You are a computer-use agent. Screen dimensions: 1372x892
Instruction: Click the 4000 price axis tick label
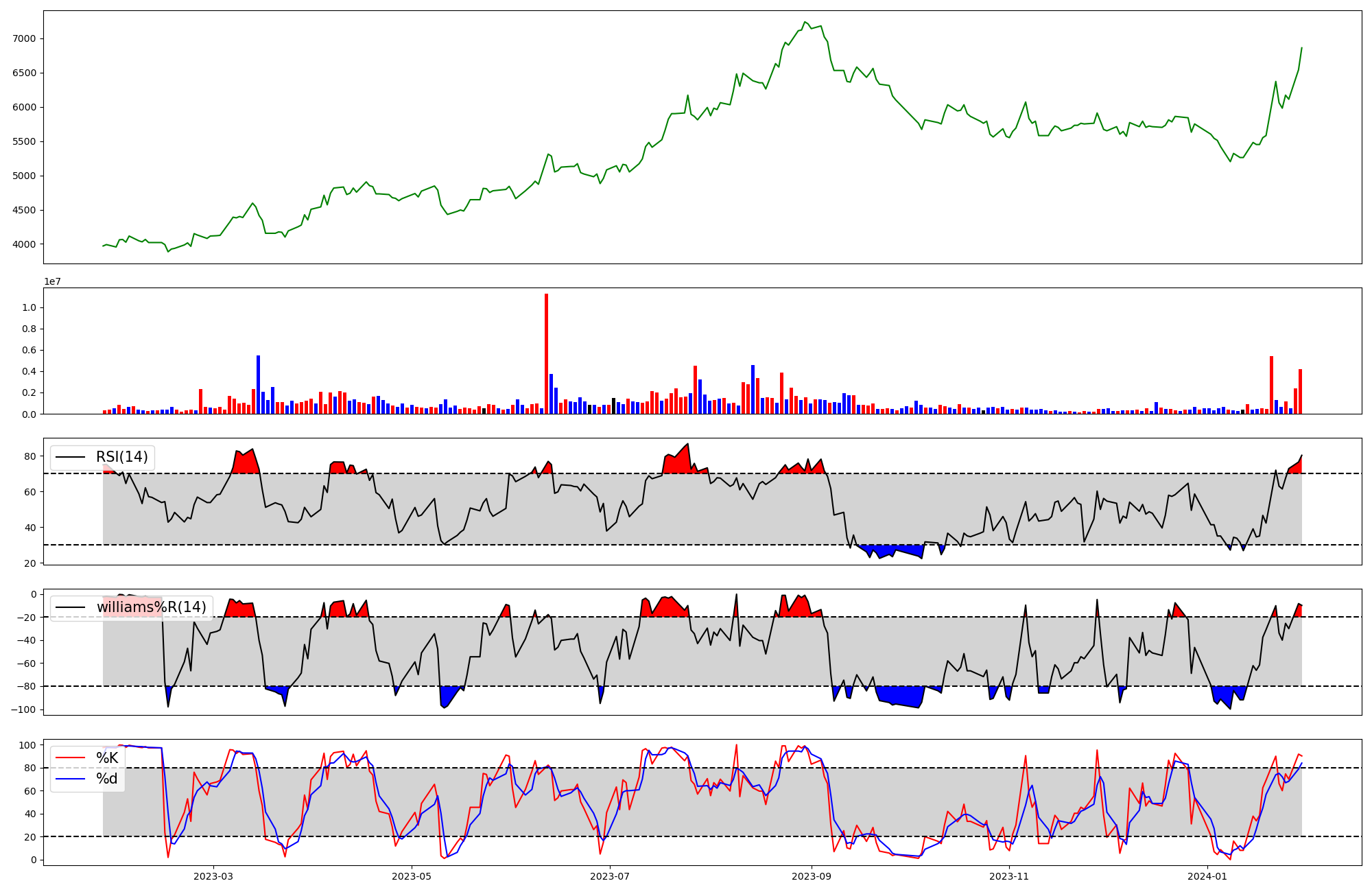click(24, 244)
